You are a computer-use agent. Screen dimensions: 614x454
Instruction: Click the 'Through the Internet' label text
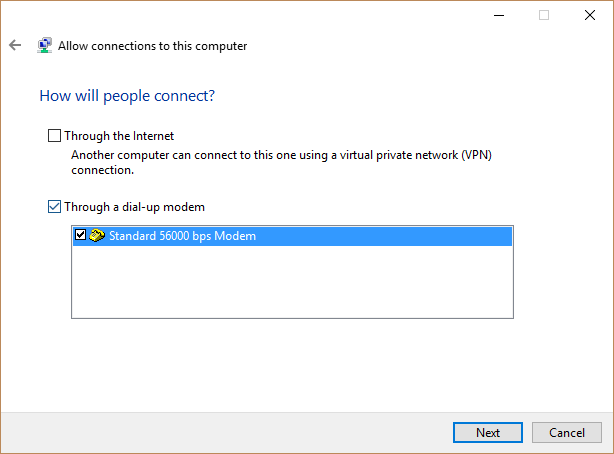tap(119, 136)
